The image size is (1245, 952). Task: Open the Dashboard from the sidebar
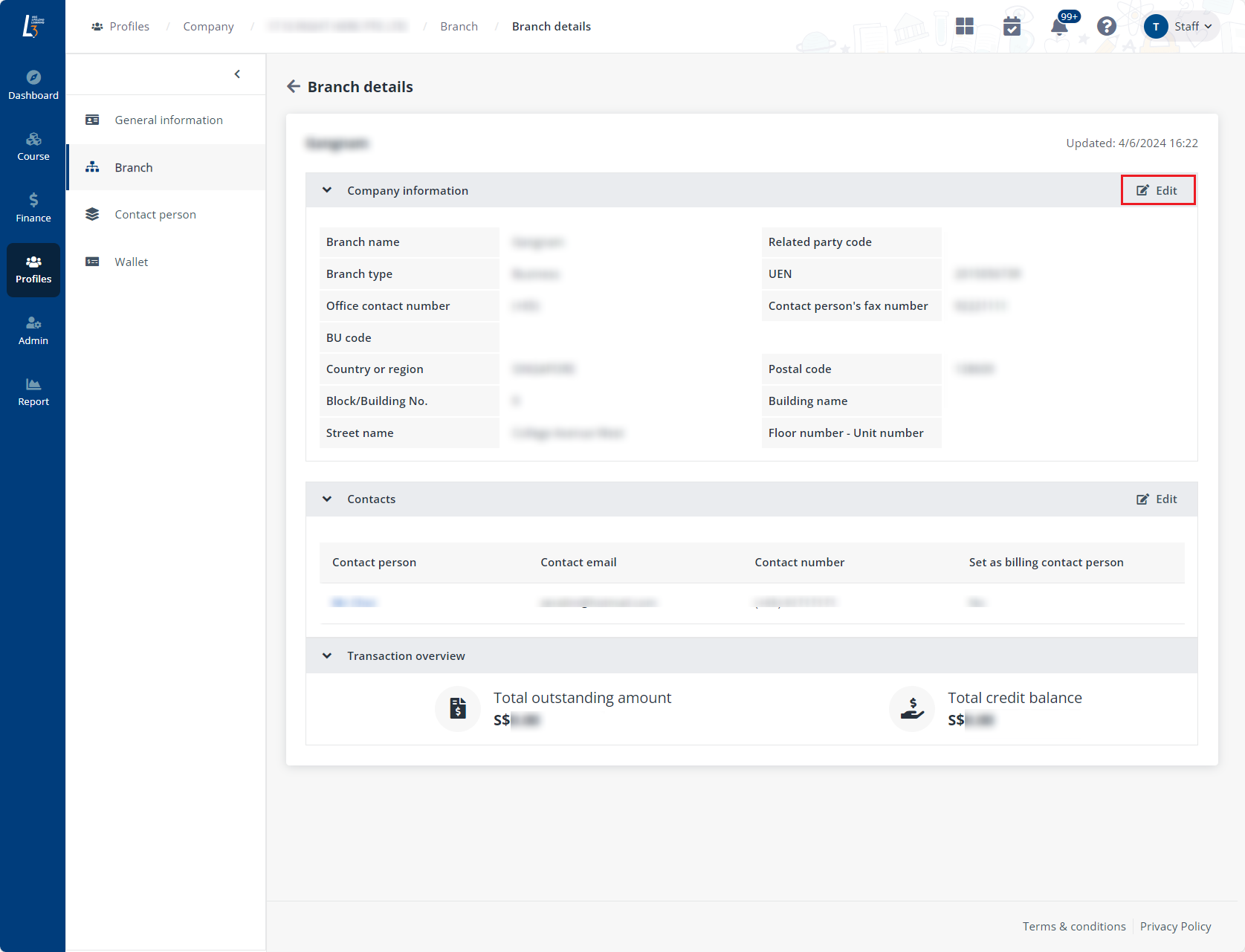pos(33,85)
